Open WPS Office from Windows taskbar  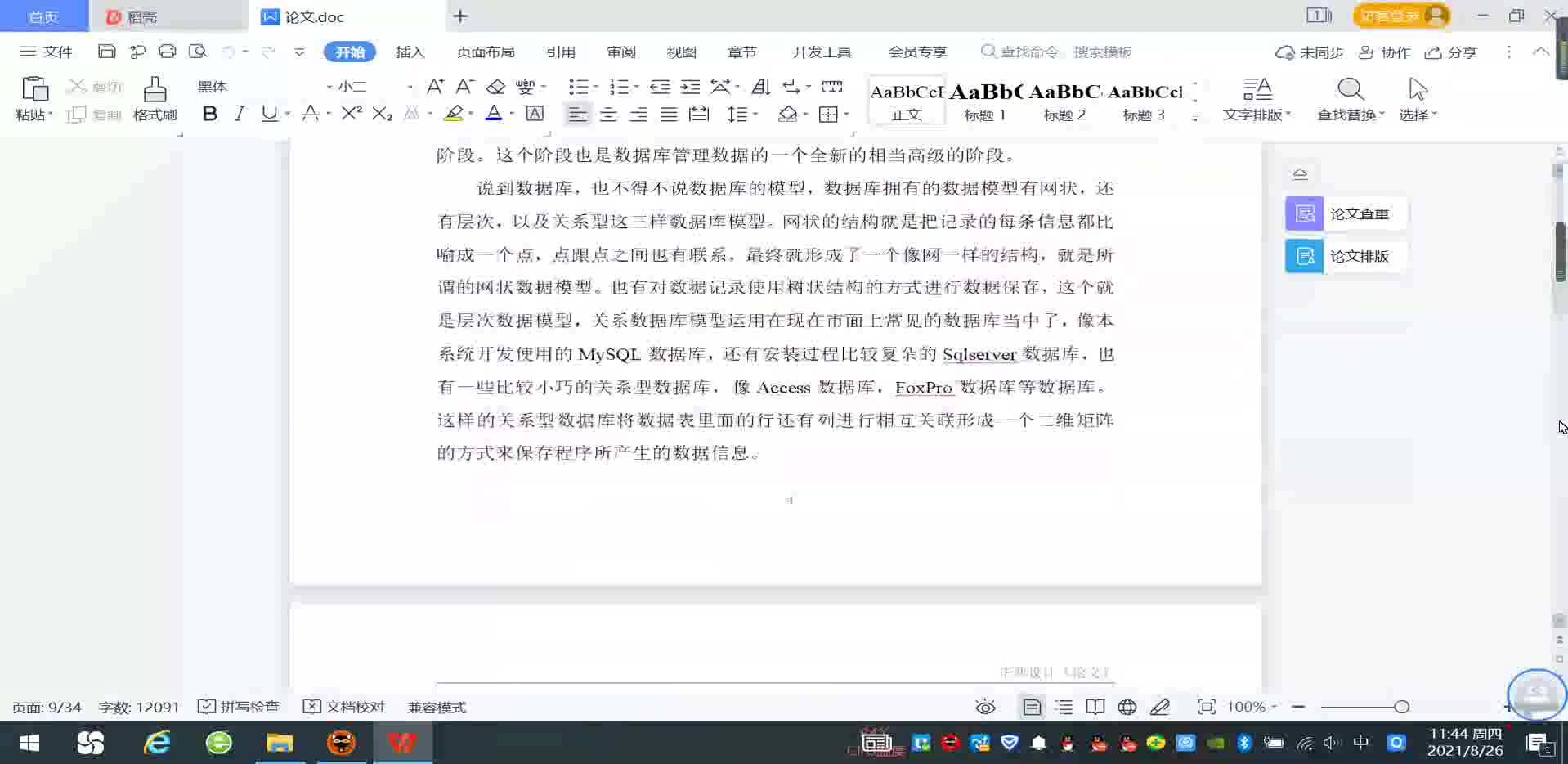pos(402,743)
